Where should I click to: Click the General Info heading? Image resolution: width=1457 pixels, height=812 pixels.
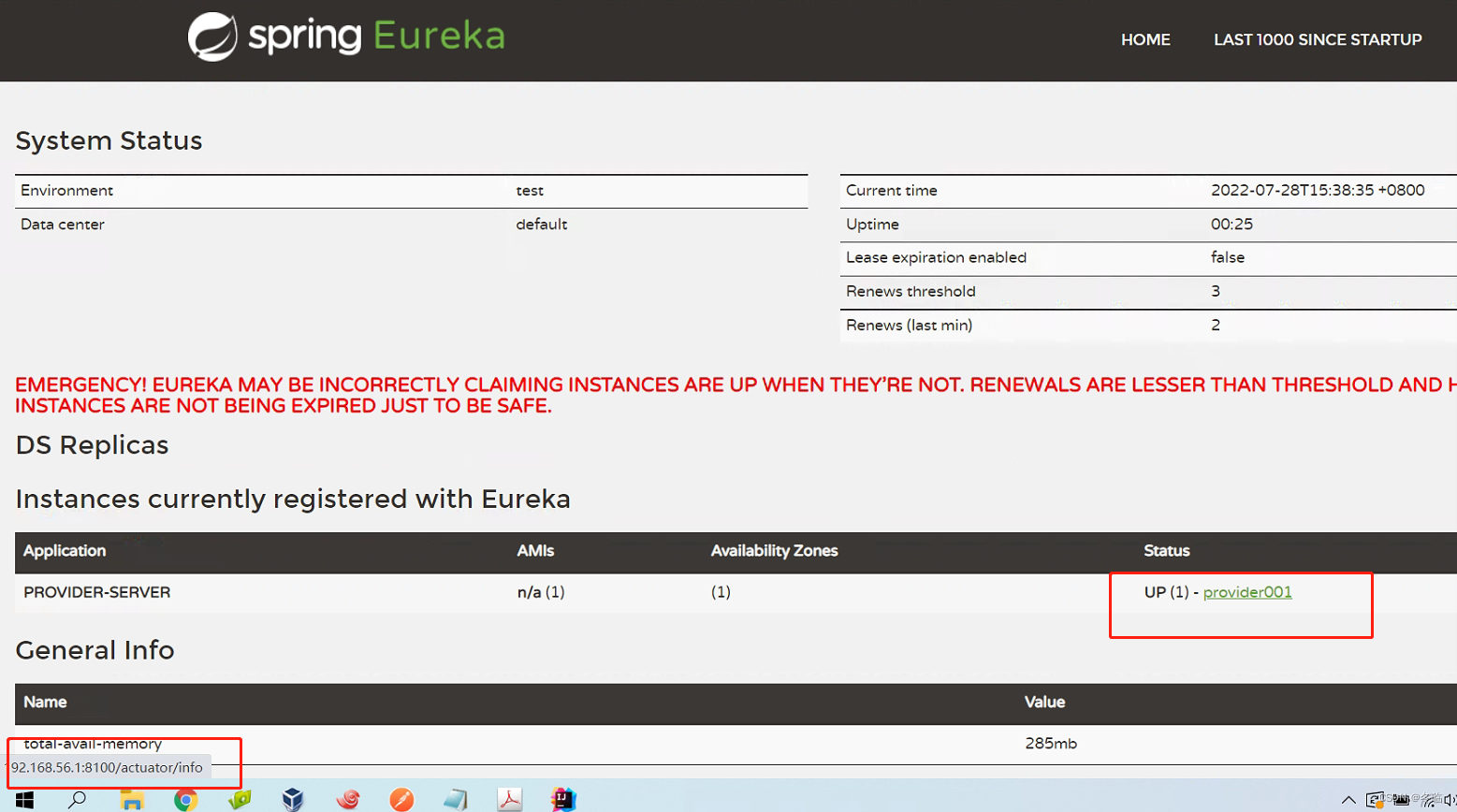tap(95, 650)
